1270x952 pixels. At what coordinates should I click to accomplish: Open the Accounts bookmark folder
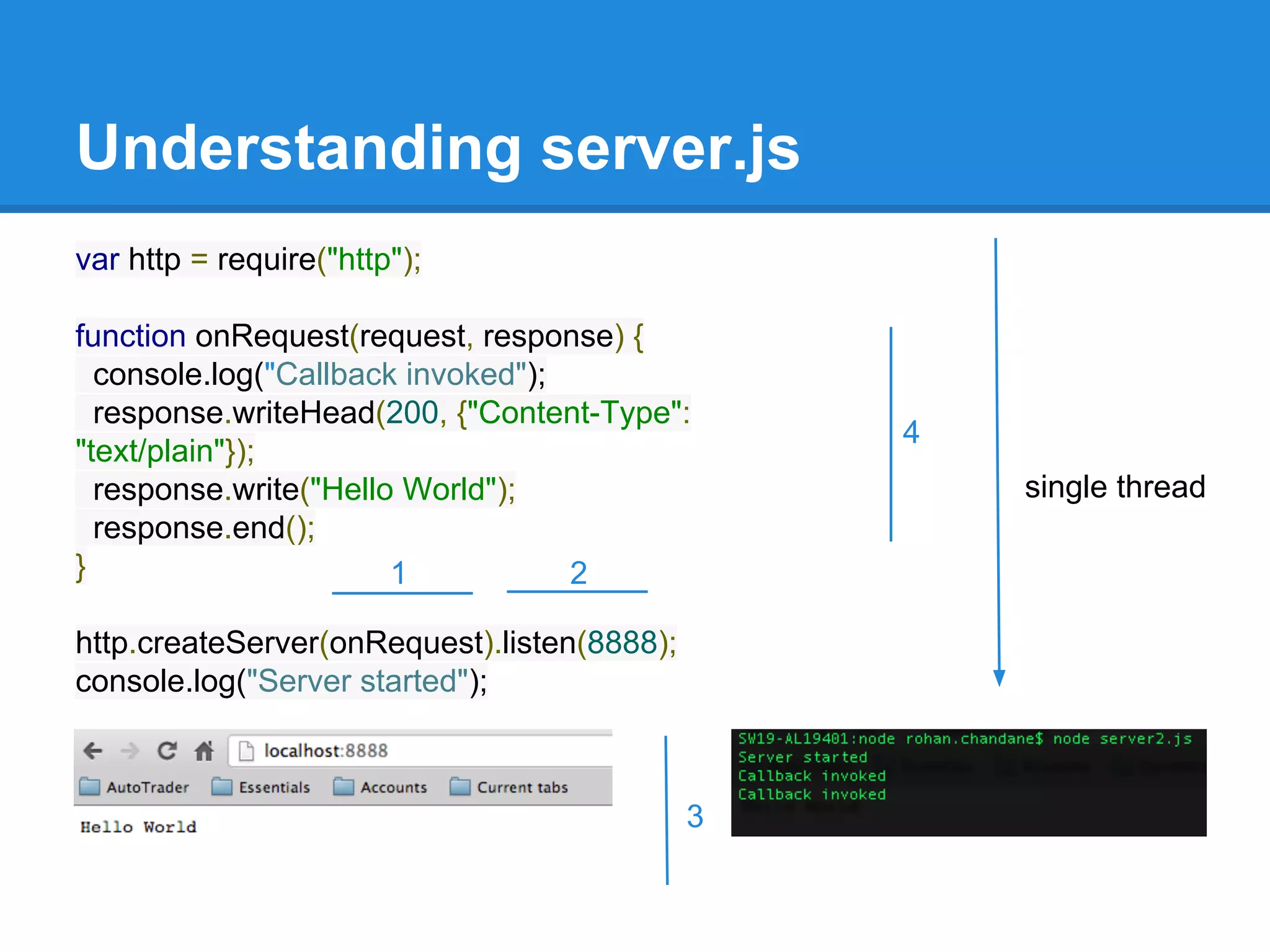381,787
